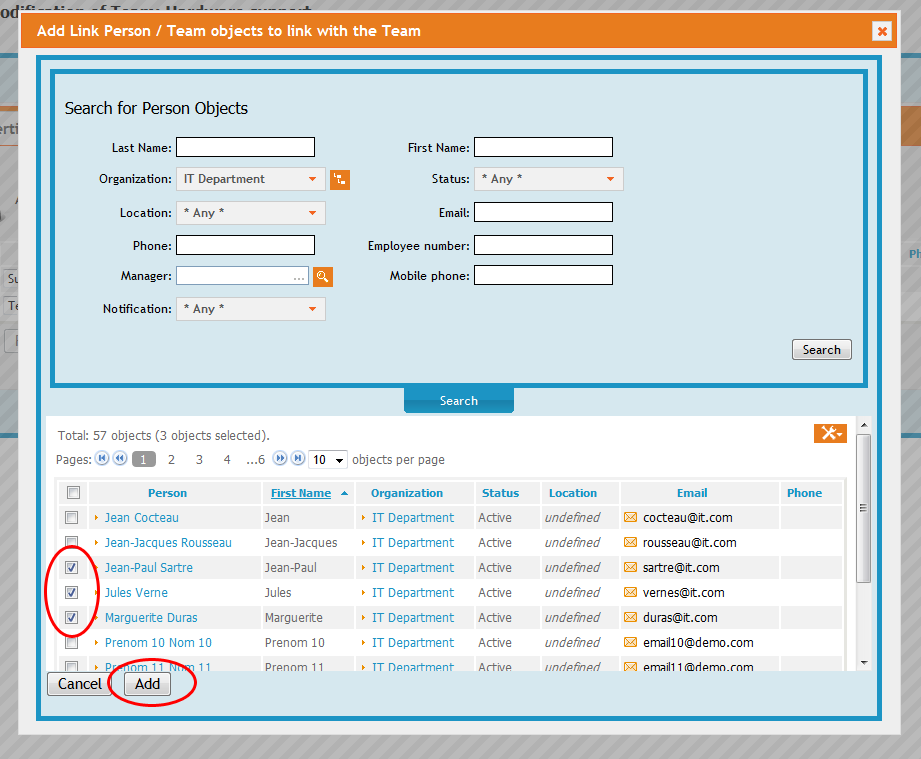Uncheck the Jean-Paul Sartre row checkbox
The width and height of the screenshot is (921, 759).
pyautogui.click(x=71, y=567)
